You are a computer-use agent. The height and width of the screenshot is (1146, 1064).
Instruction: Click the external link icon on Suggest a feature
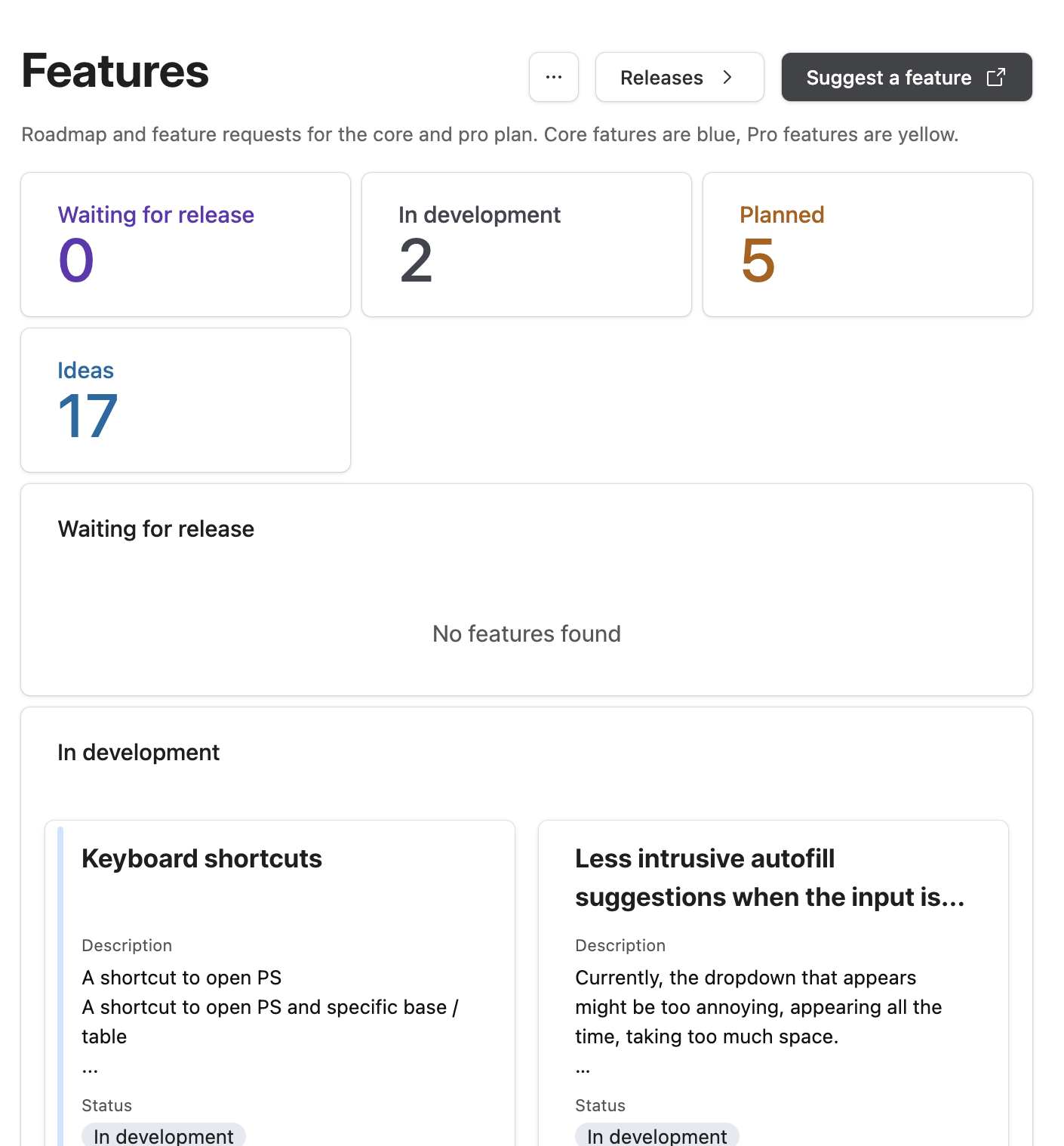pyautogui.click(x=996, y=77)
